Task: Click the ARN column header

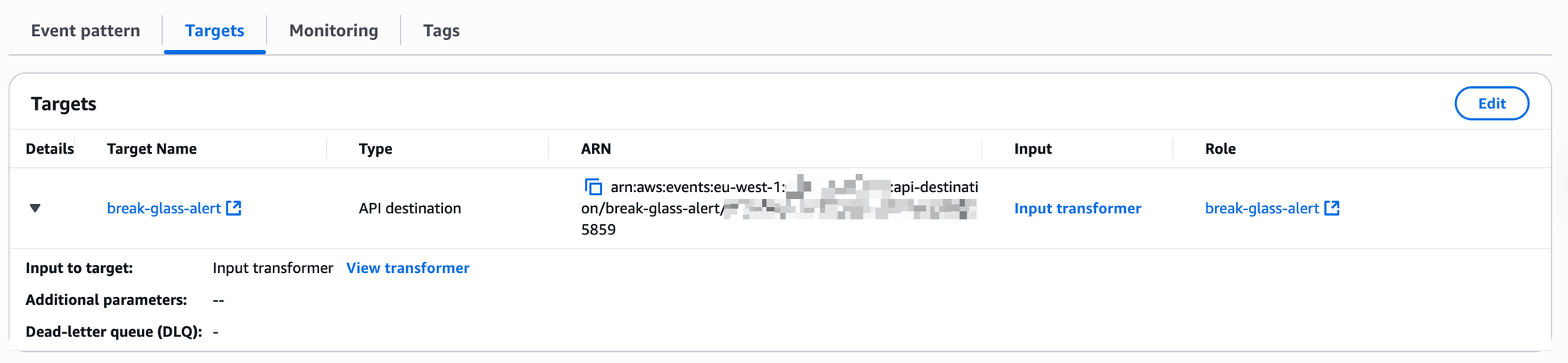Action: [x=596, y=149]
